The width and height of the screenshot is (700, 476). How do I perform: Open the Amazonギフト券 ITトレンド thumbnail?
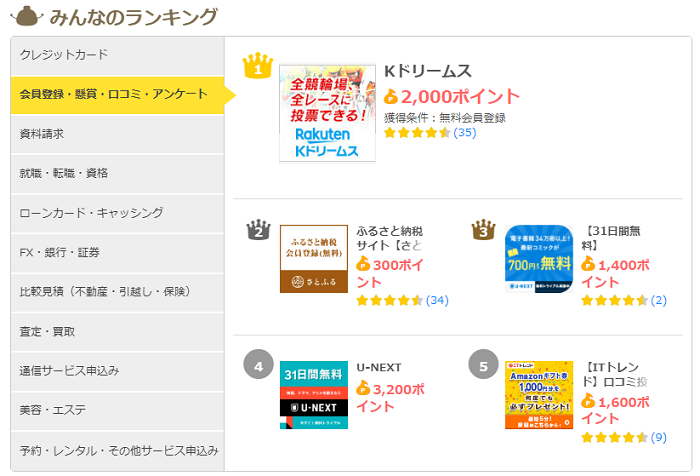click(539, 395)
